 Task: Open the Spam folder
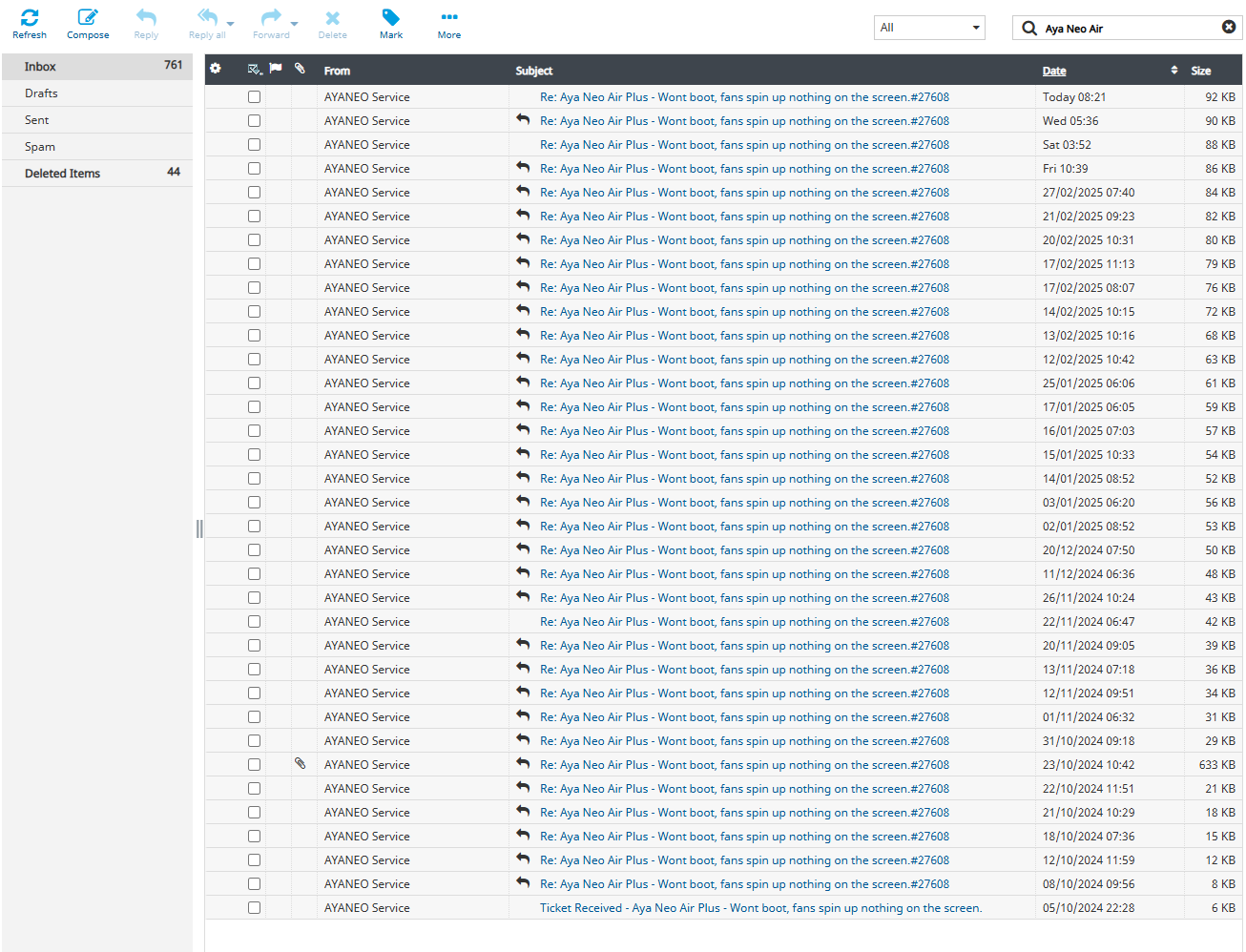[97, 146]
